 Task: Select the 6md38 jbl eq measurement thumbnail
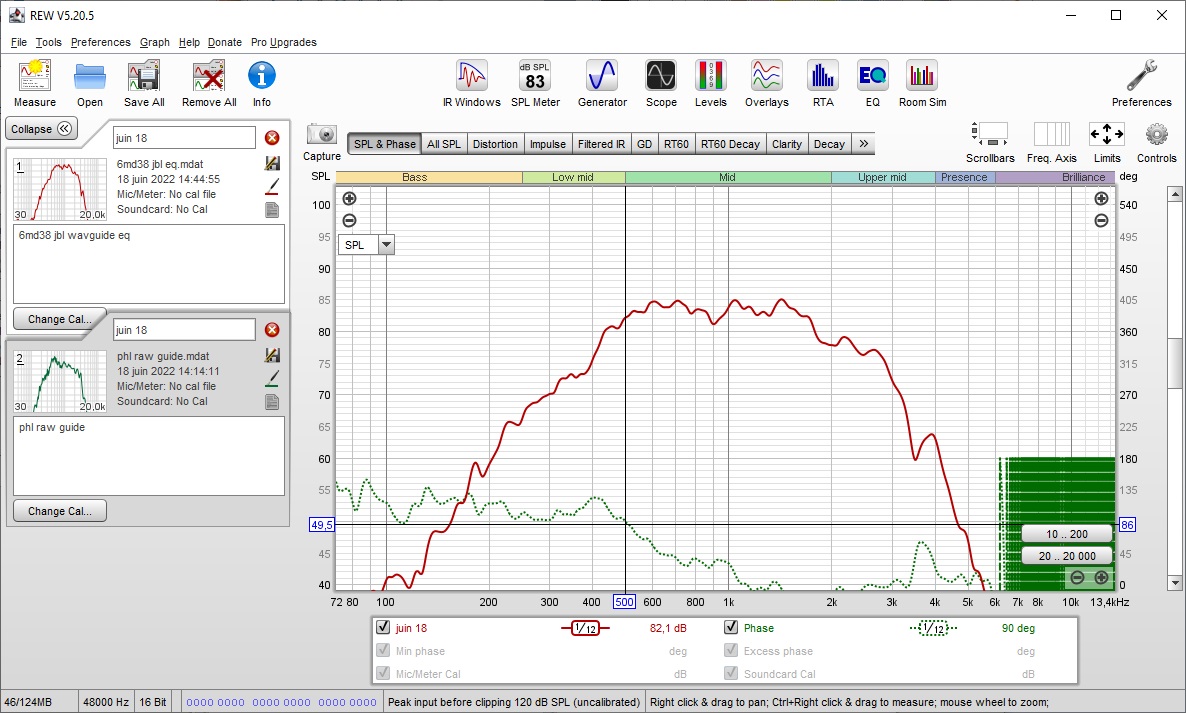coord(61,189)
